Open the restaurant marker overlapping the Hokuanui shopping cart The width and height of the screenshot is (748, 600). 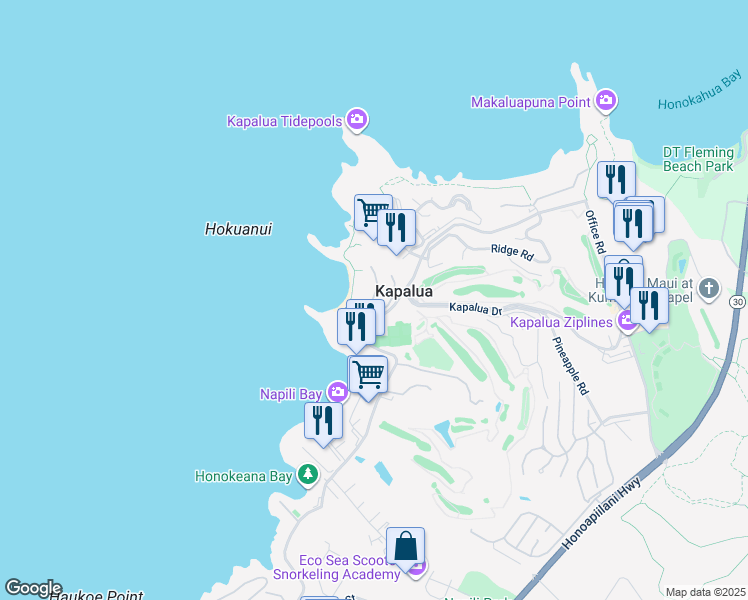pyautogui.click(x=396, y=232)
